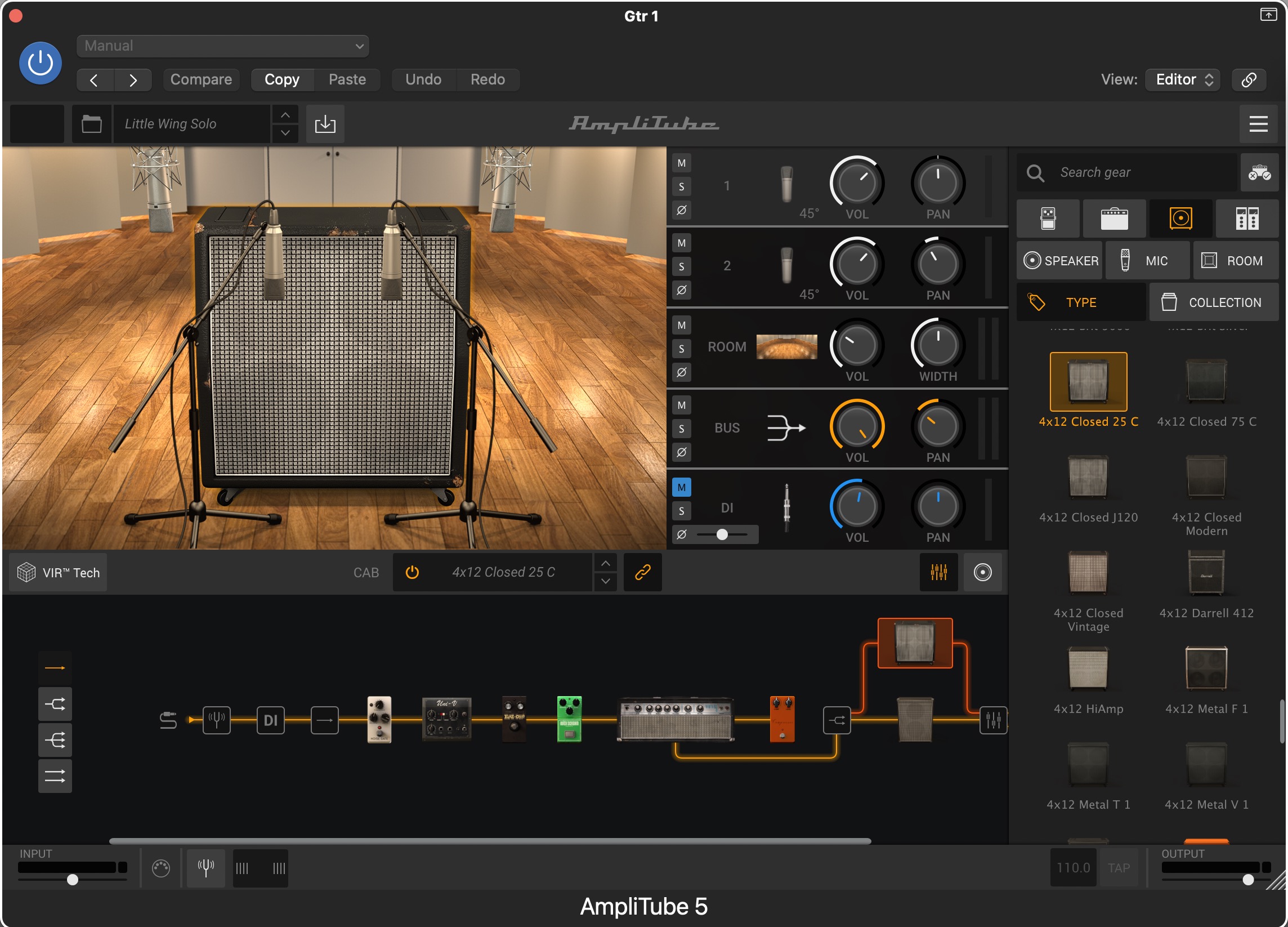
Task: Open the preset browser folder icon
Action: click(x=91, y=124)
